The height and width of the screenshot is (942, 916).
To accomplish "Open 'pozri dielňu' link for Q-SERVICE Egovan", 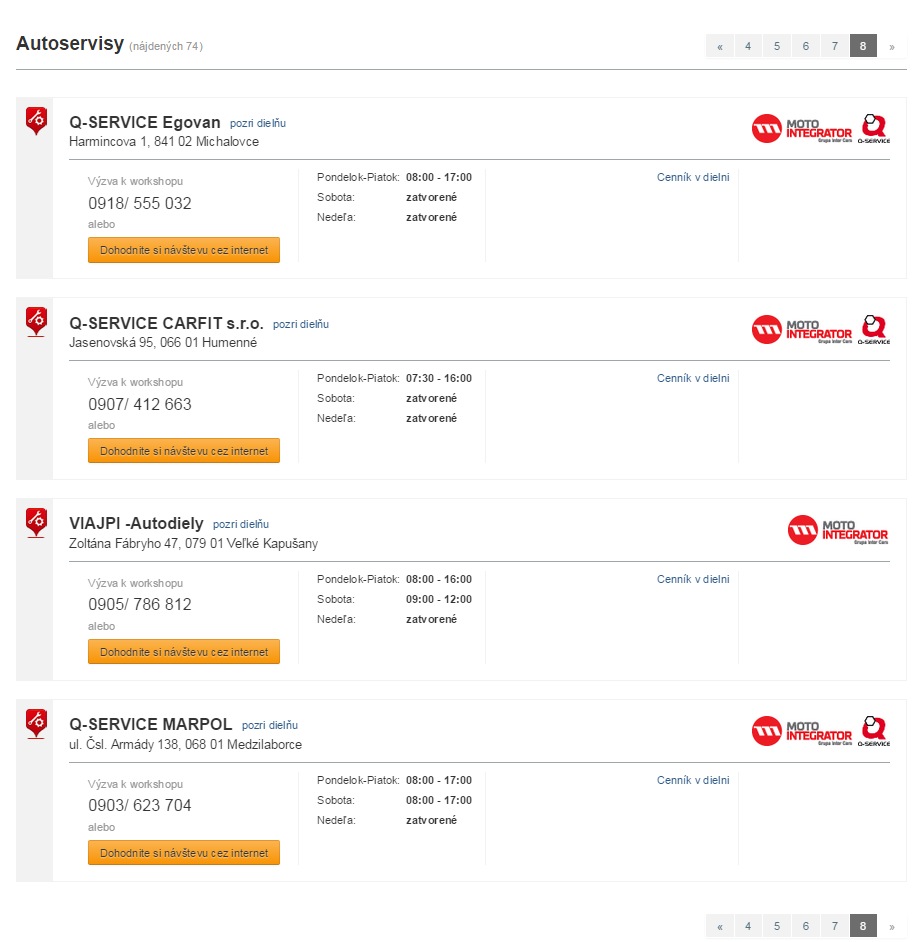I will click(x=258, y=123).
